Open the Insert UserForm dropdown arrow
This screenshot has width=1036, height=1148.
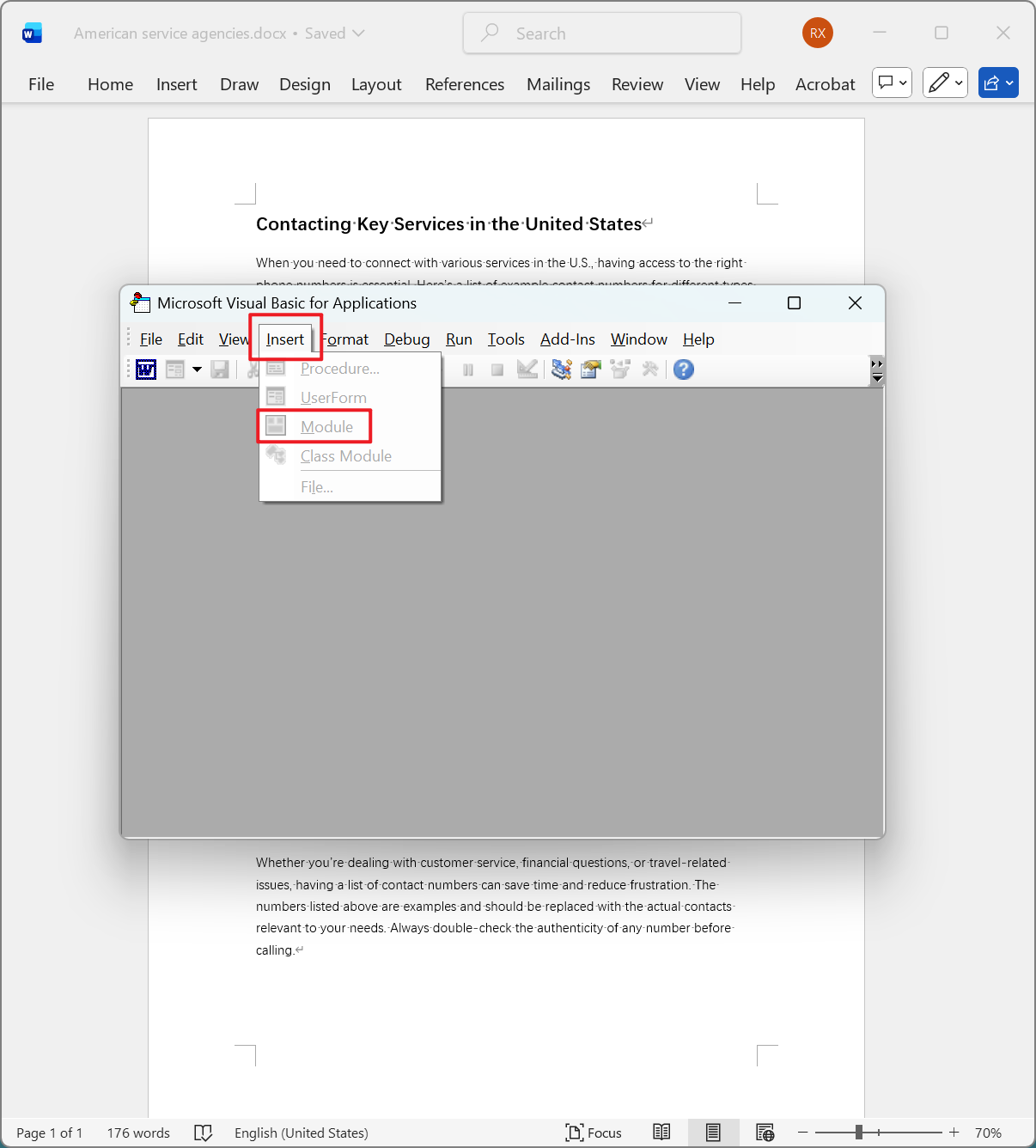point(197,369)
